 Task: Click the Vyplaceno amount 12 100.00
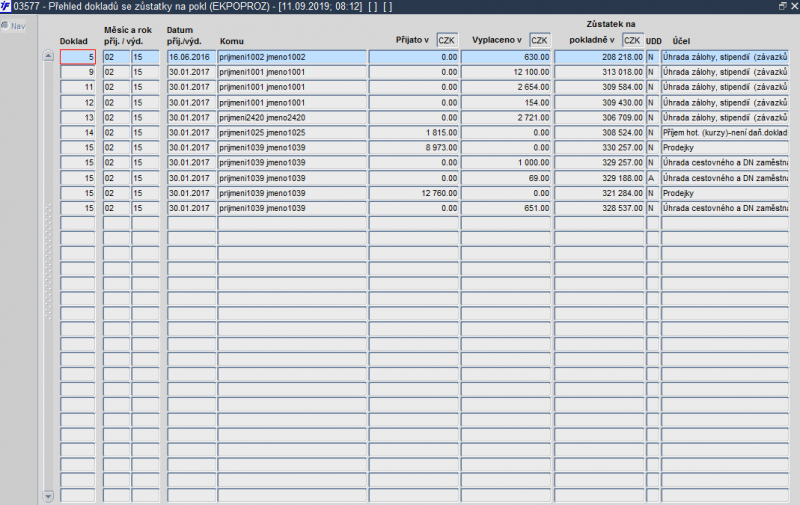pos(506,72)
